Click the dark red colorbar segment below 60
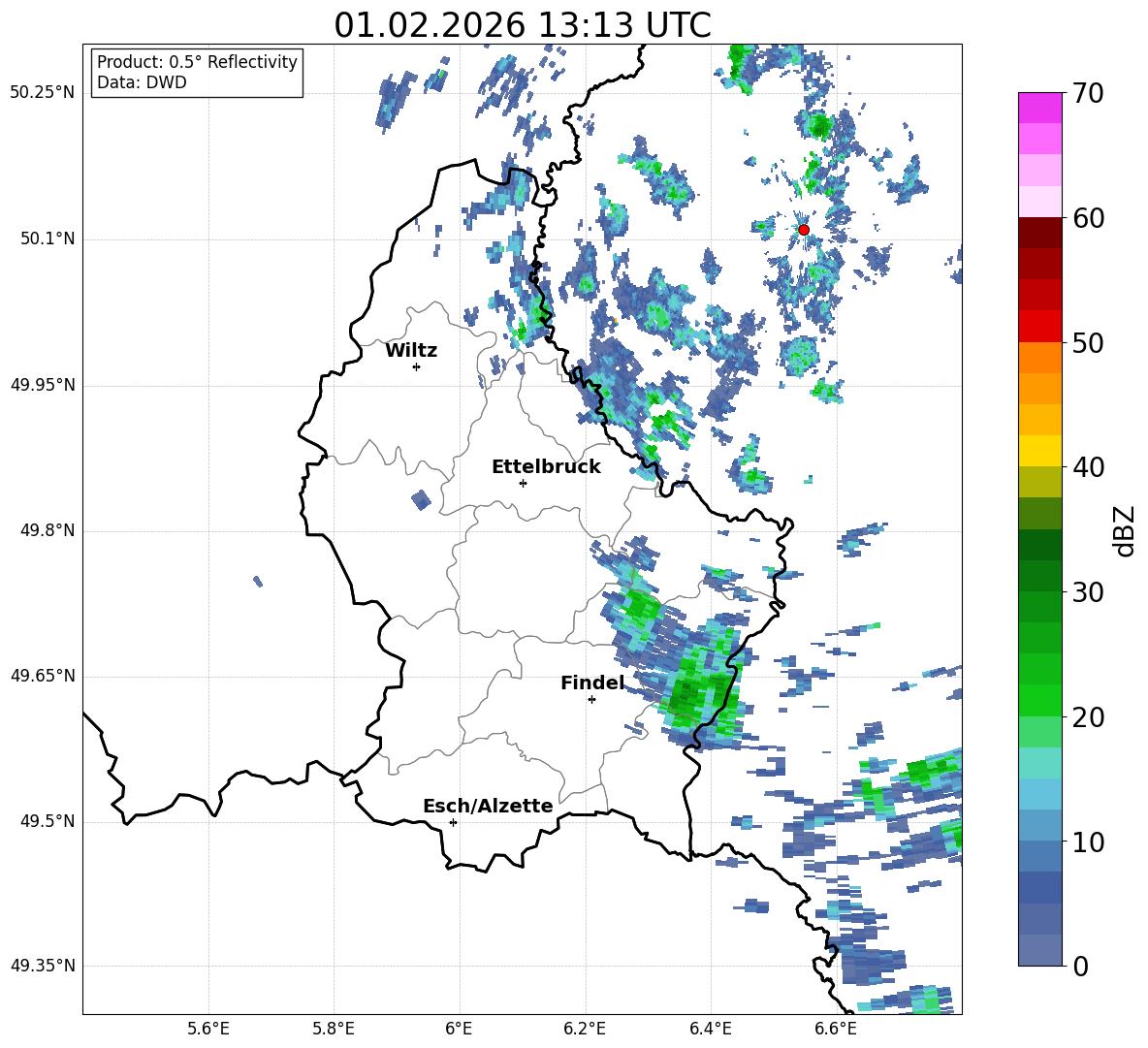Image resolution: width=1148 pixels, height=1048 pixels. coord(1039,233)
